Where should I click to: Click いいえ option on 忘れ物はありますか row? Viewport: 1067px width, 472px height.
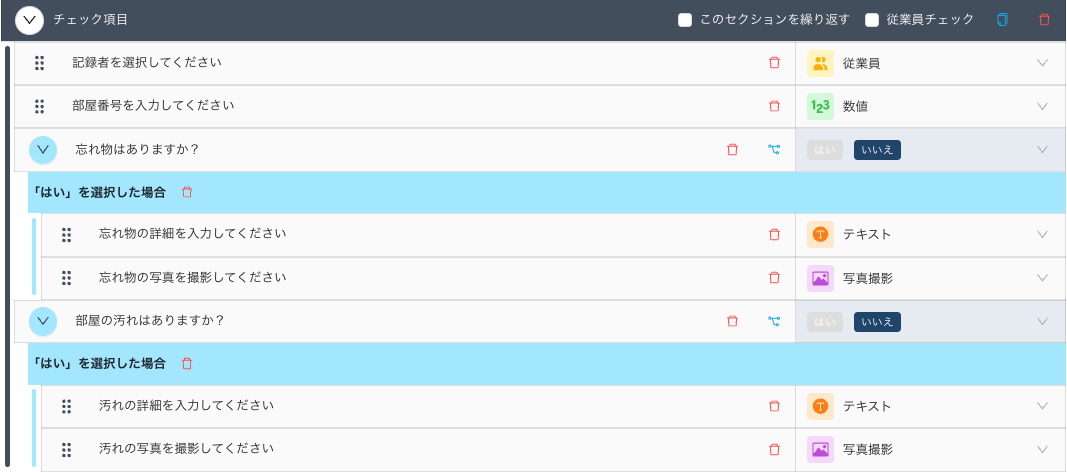877,150
